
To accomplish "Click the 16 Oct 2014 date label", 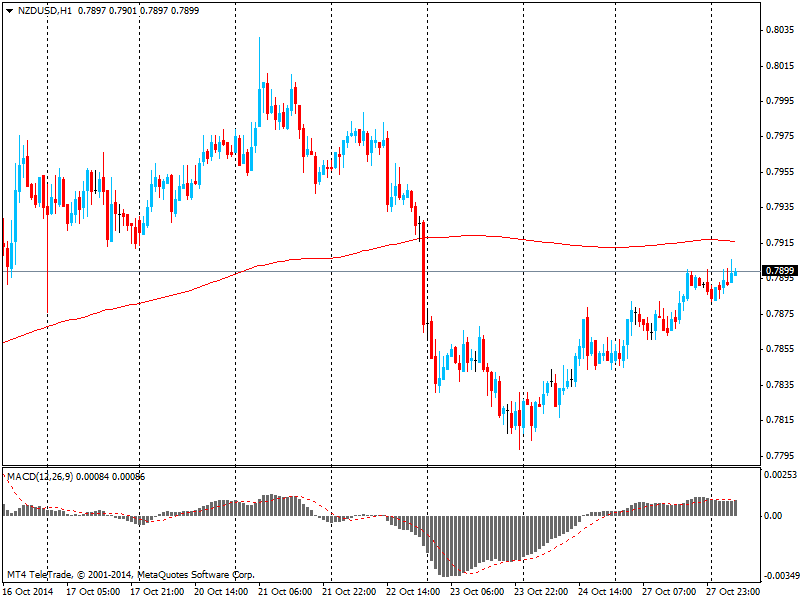I will pyautogui.click(x=29, y=591).
